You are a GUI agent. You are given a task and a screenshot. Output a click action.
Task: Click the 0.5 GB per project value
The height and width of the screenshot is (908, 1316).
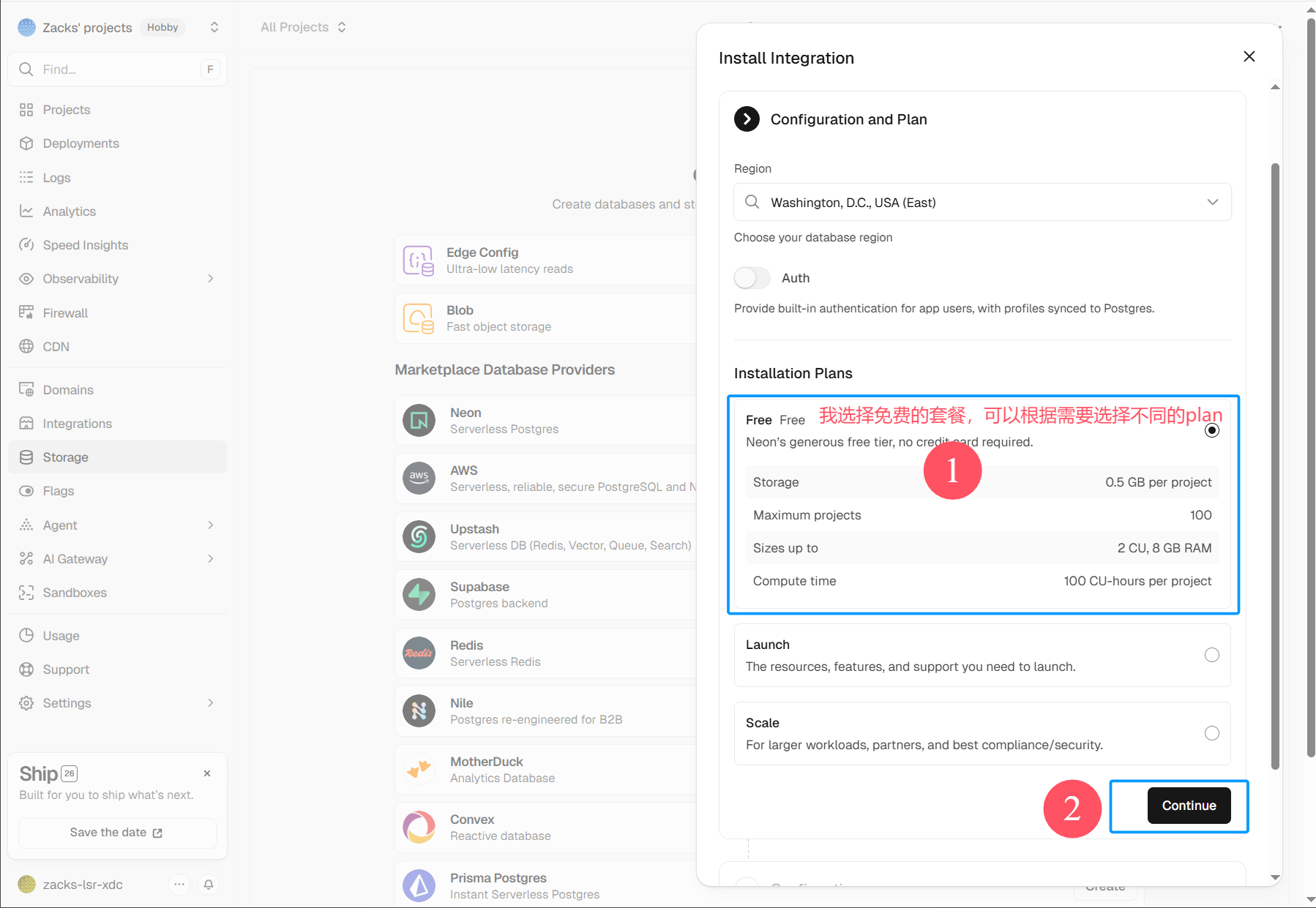click(x=1159, y=482)
